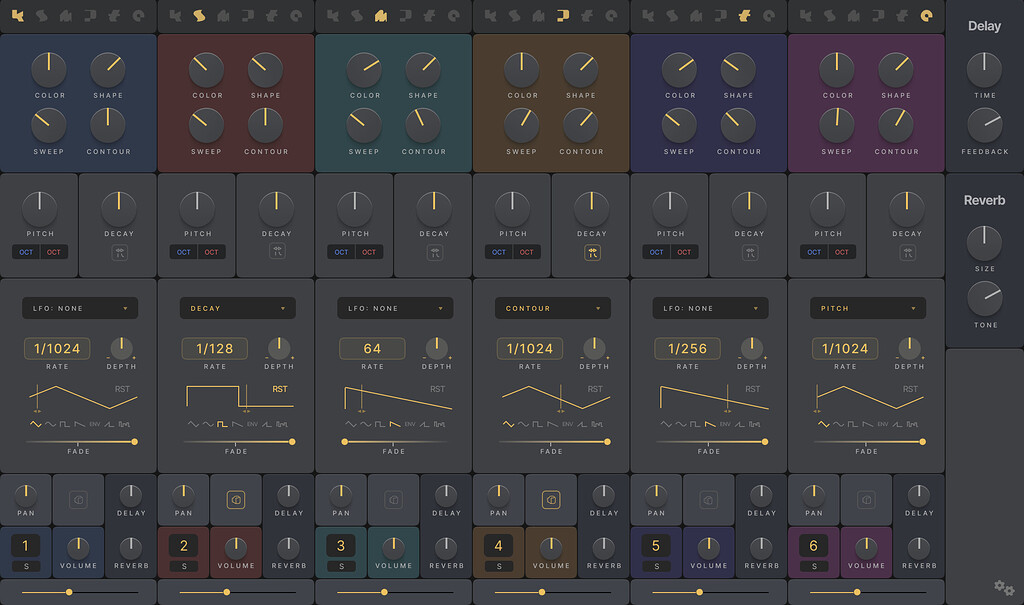Toggle the blue OCT switch under channel 1's Pitch
The height and width of the screenshot is (605, 1024).
(24, 252)
